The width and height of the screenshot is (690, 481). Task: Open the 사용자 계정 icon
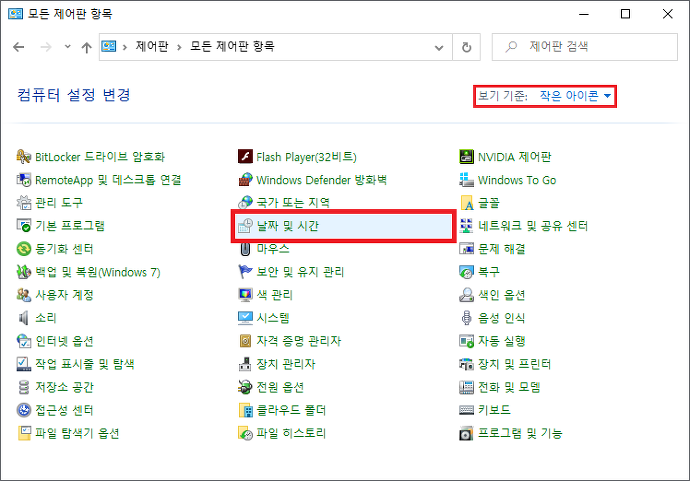click(x=23, y=294)
